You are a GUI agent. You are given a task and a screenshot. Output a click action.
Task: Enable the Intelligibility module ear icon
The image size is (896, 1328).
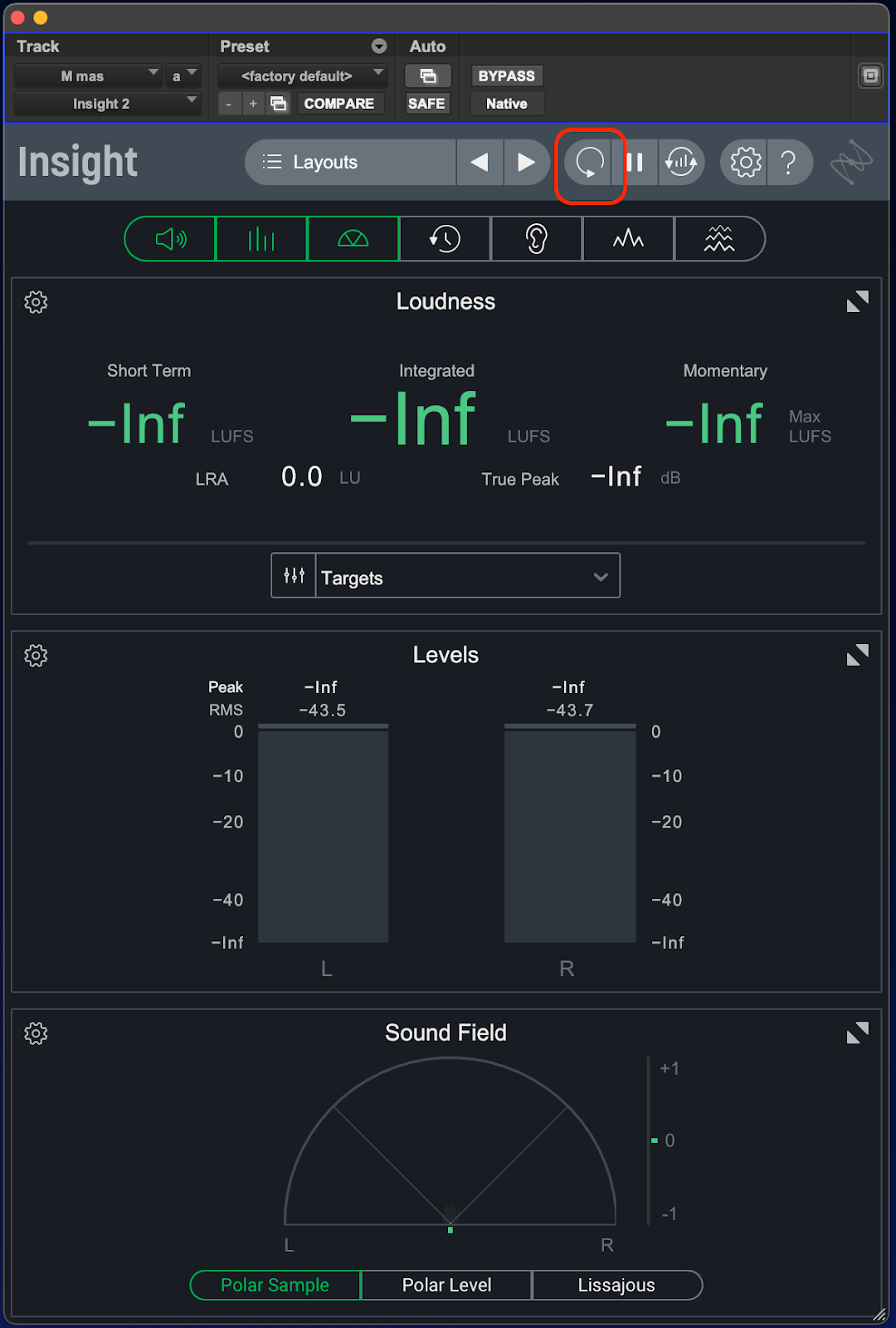(537, 239)
